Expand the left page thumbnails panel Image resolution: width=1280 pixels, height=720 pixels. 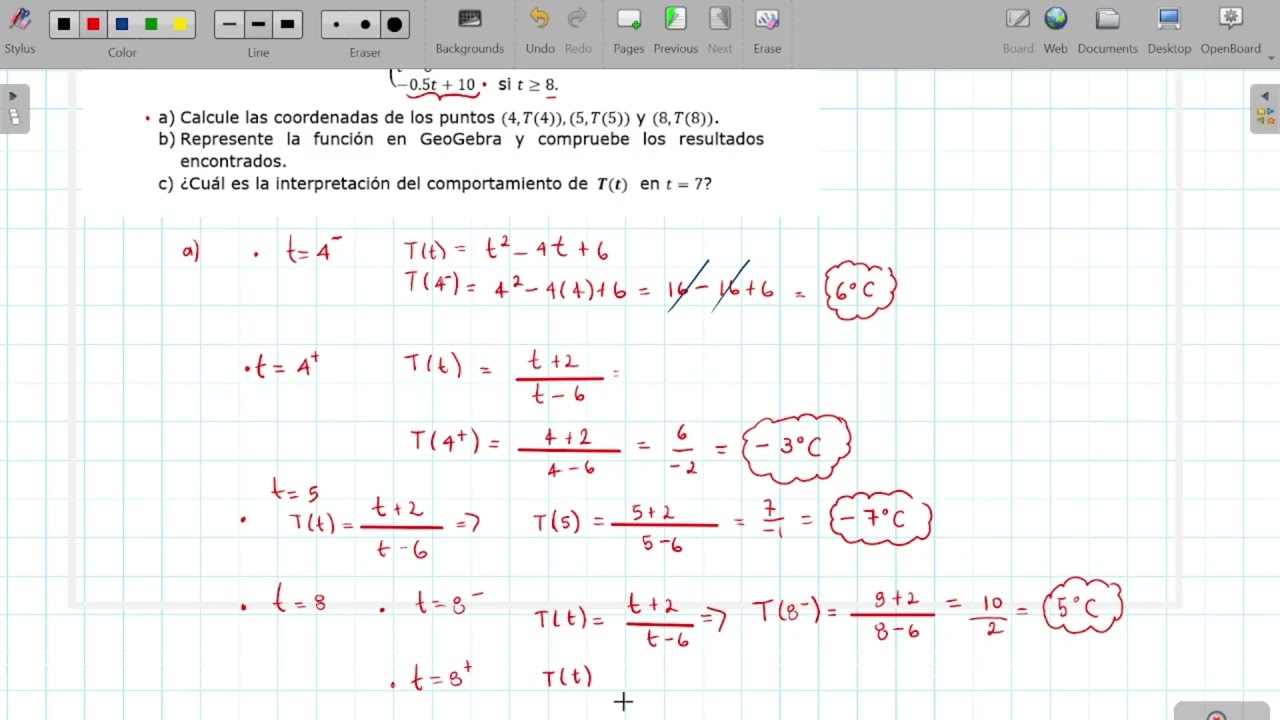pos(14,108)
